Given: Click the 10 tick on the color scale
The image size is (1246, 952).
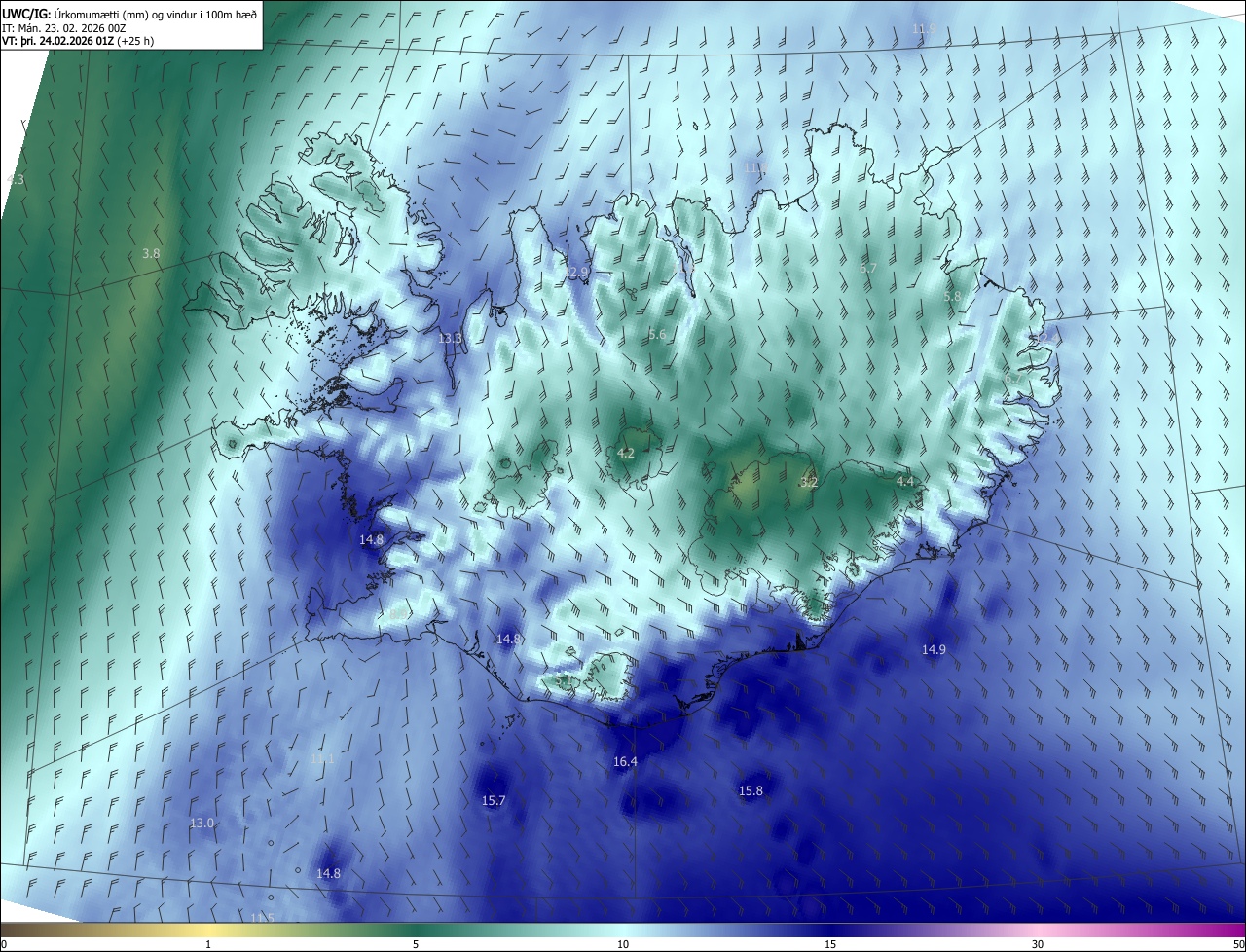Looking at the screenshot, I should (x=623, y=944).
